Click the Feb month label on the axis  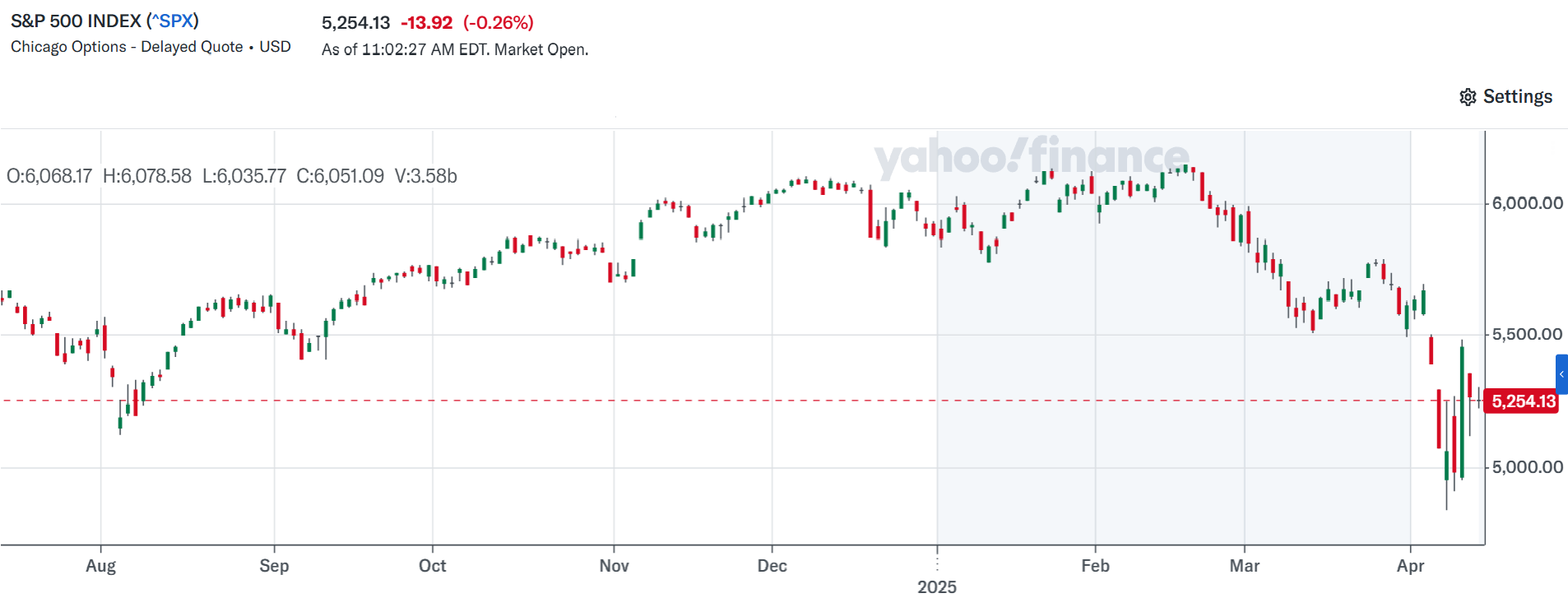(x=1096, y=566)
